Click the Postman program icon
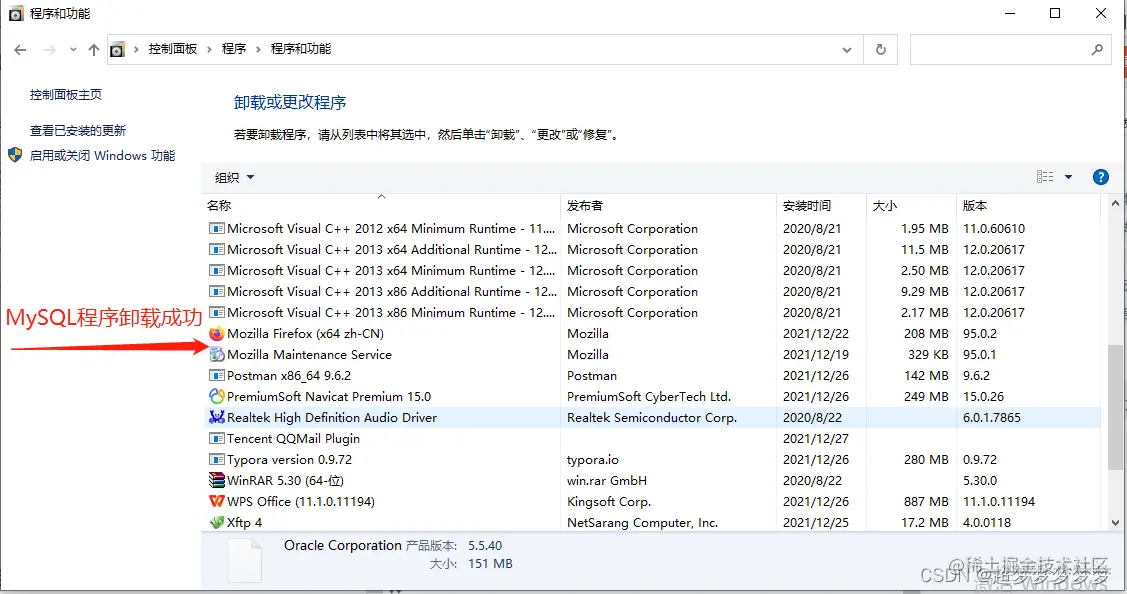 pyautogui.click(x=216, y=375)
